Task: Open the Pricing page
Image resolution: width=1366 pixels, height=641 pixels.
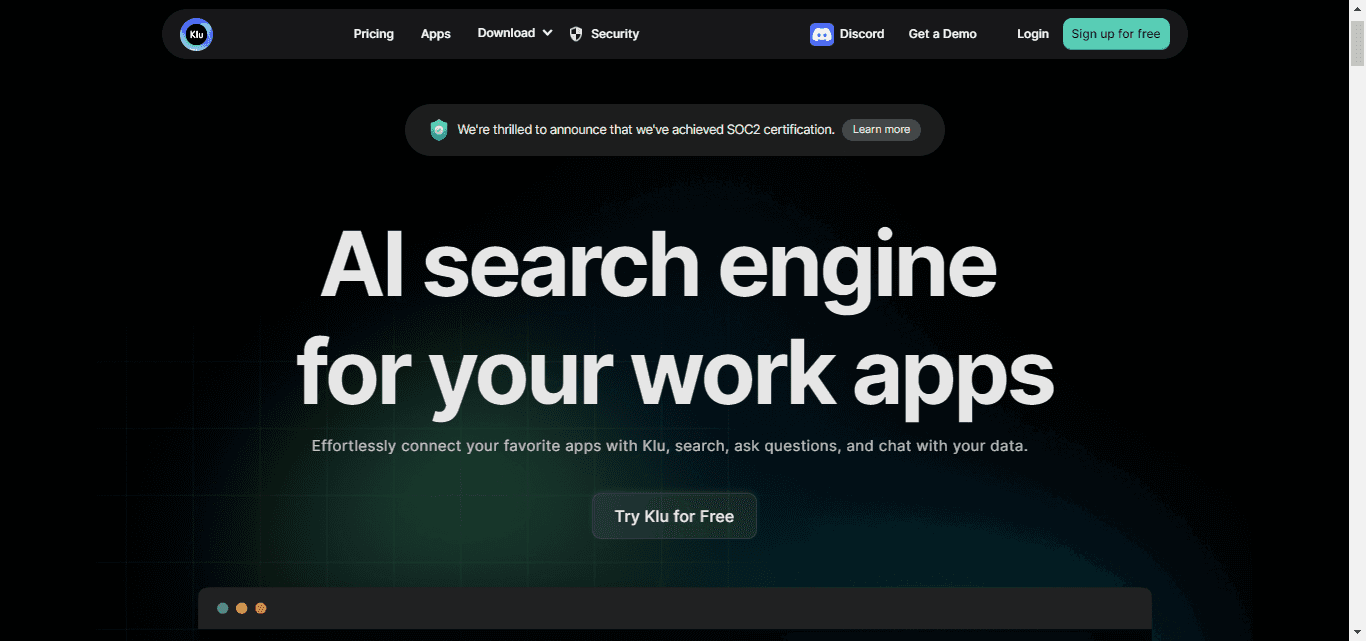Action: point(373,34)
